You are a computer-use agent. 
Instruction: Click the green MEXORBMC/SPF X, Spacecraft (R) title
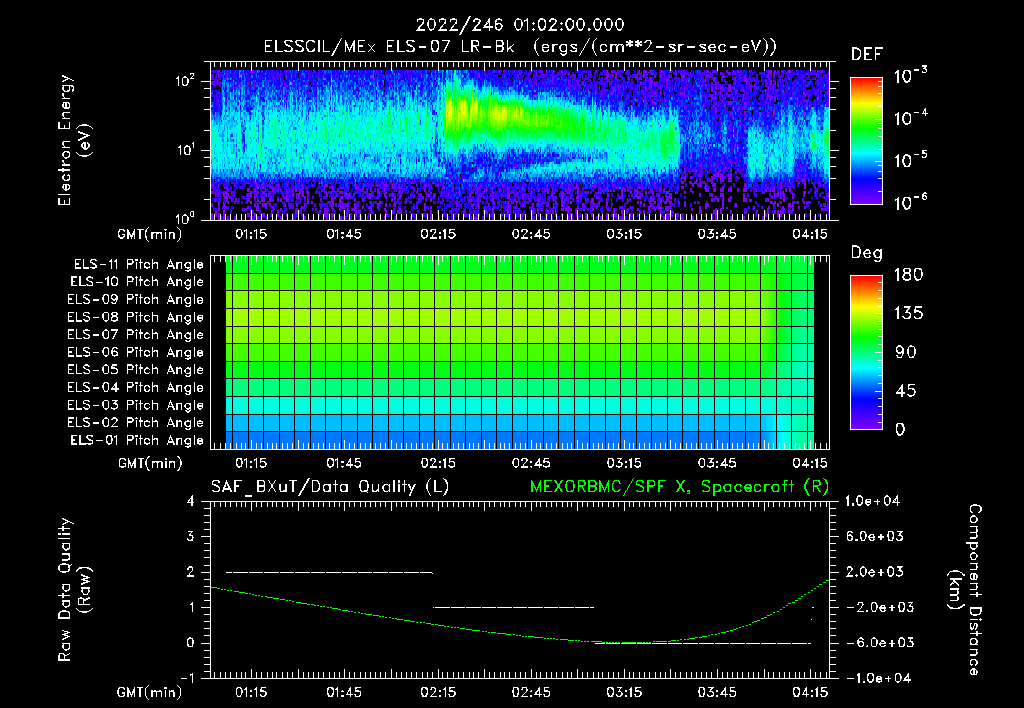tap(679, 487)
